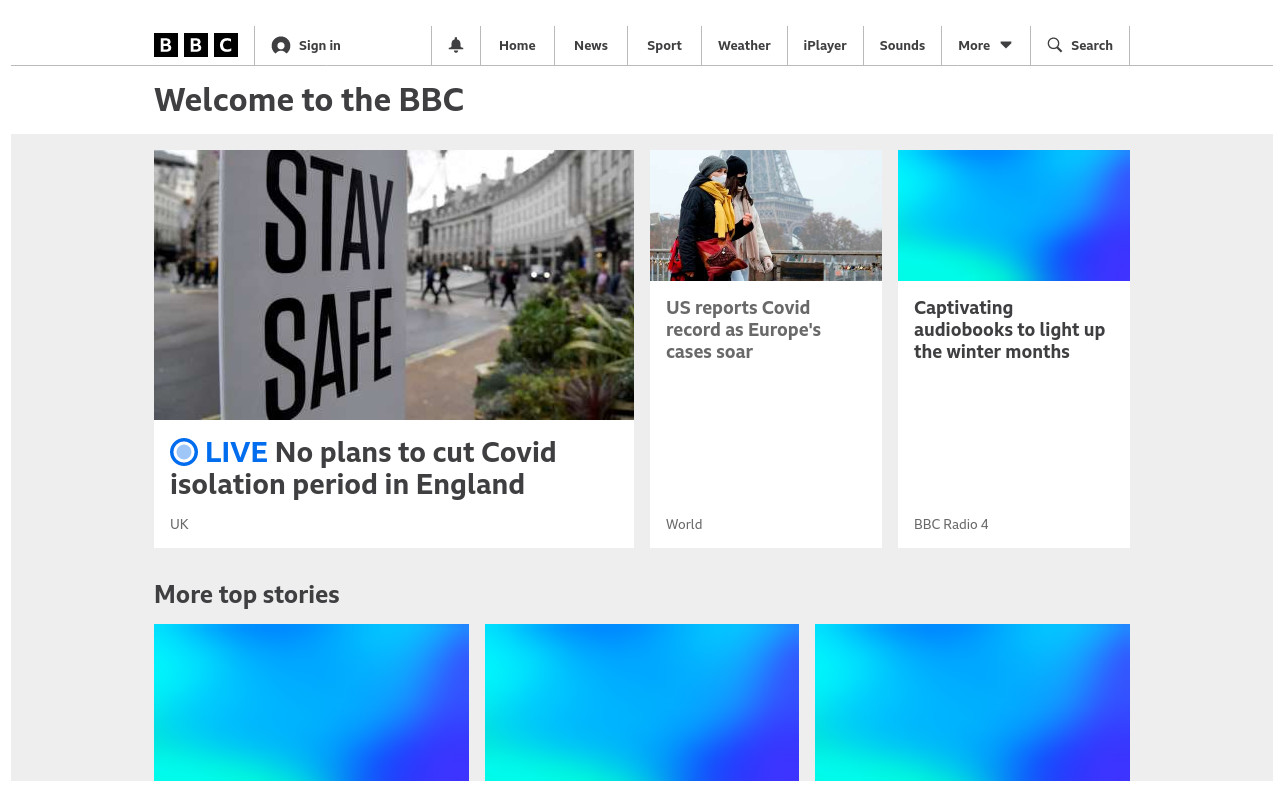Click the Stay Safe sign image
Screen dimensions: 1280x800
pyautogui.click(x=394, y=285)
